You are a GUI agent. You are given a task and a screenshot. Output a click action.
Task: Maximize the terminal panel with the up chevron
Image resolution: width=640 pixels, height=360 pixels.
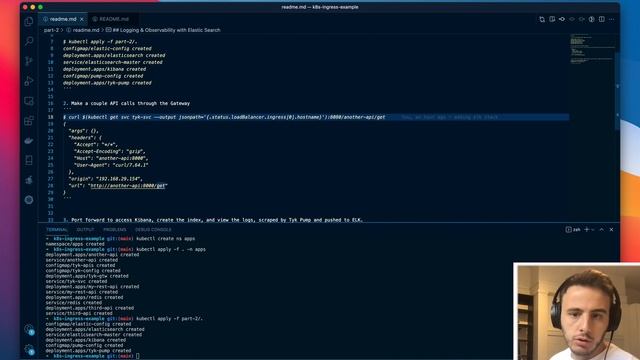coord(602,229)
